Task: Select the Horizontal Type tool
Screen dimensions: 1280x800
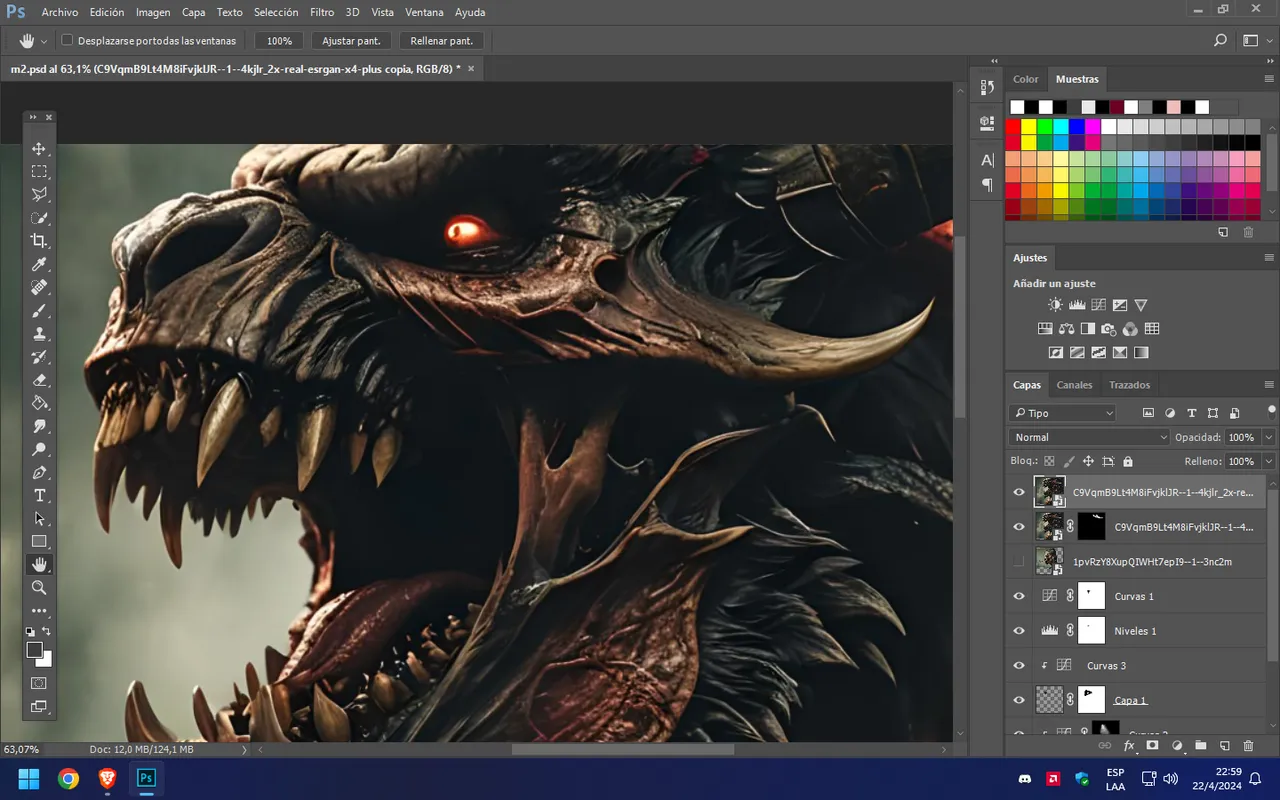Action: [39, 496]
